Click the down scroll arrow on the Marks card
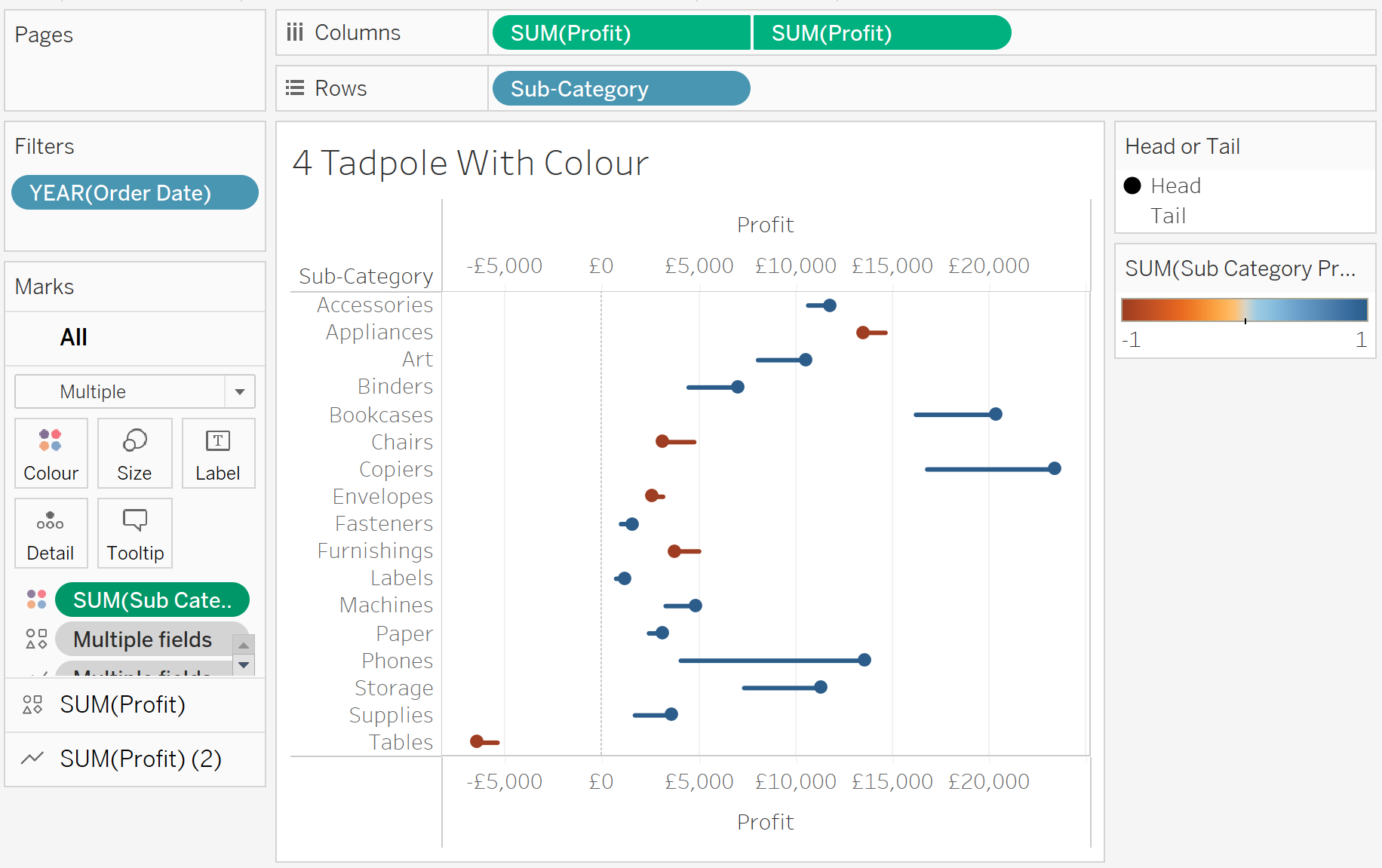The width and height of the screenshot is (1382, 868). pos(243,665)
